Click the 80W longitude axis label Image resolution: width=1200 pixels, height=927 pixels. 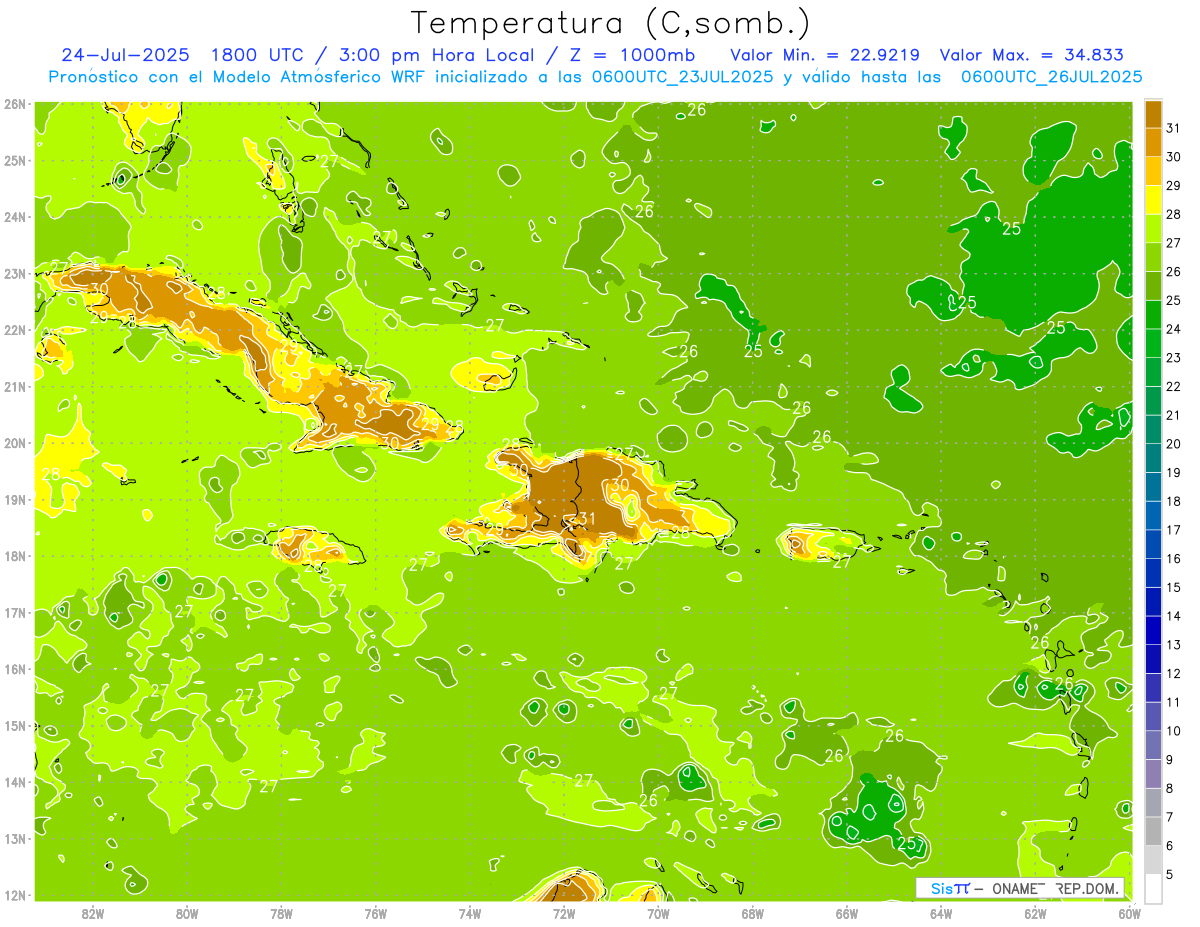click(x=186, y=912)
